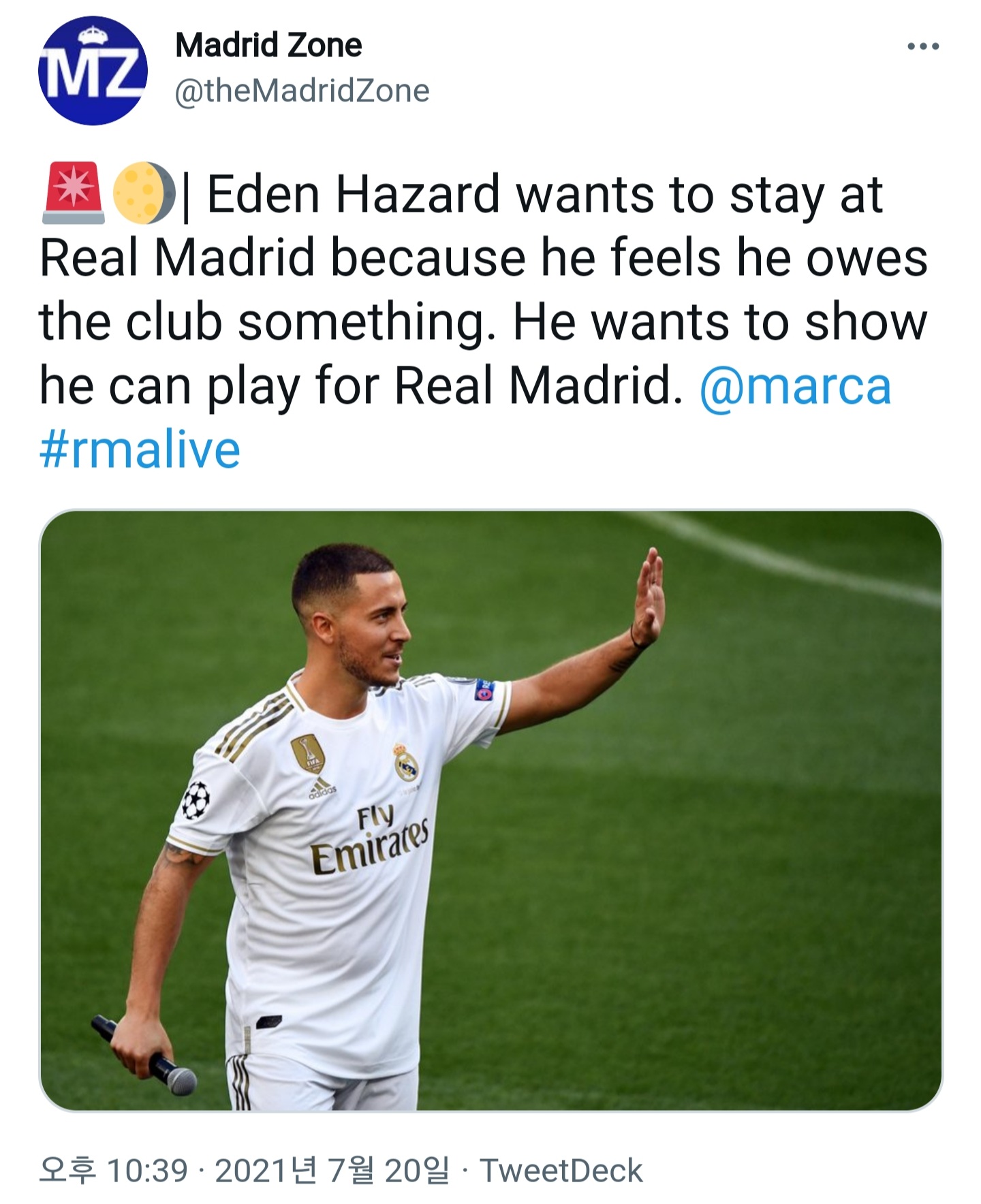
Task: Tap the red siren emoji
Action: point(73,193)
